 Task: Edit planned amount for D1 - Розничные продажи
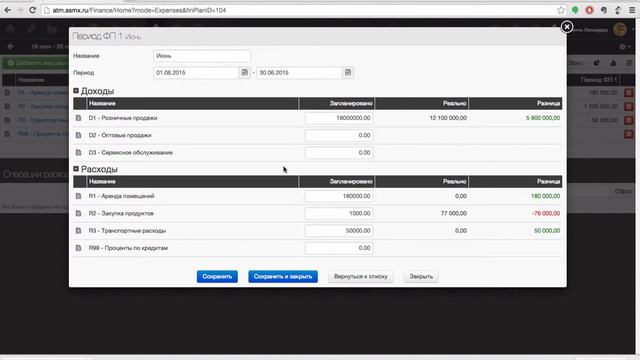tap(339, 118)
